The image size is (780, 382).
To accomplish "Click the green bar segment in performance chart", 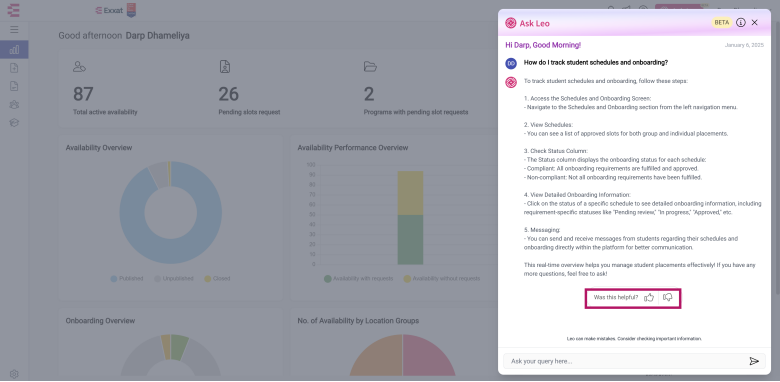I will point(410,239).
